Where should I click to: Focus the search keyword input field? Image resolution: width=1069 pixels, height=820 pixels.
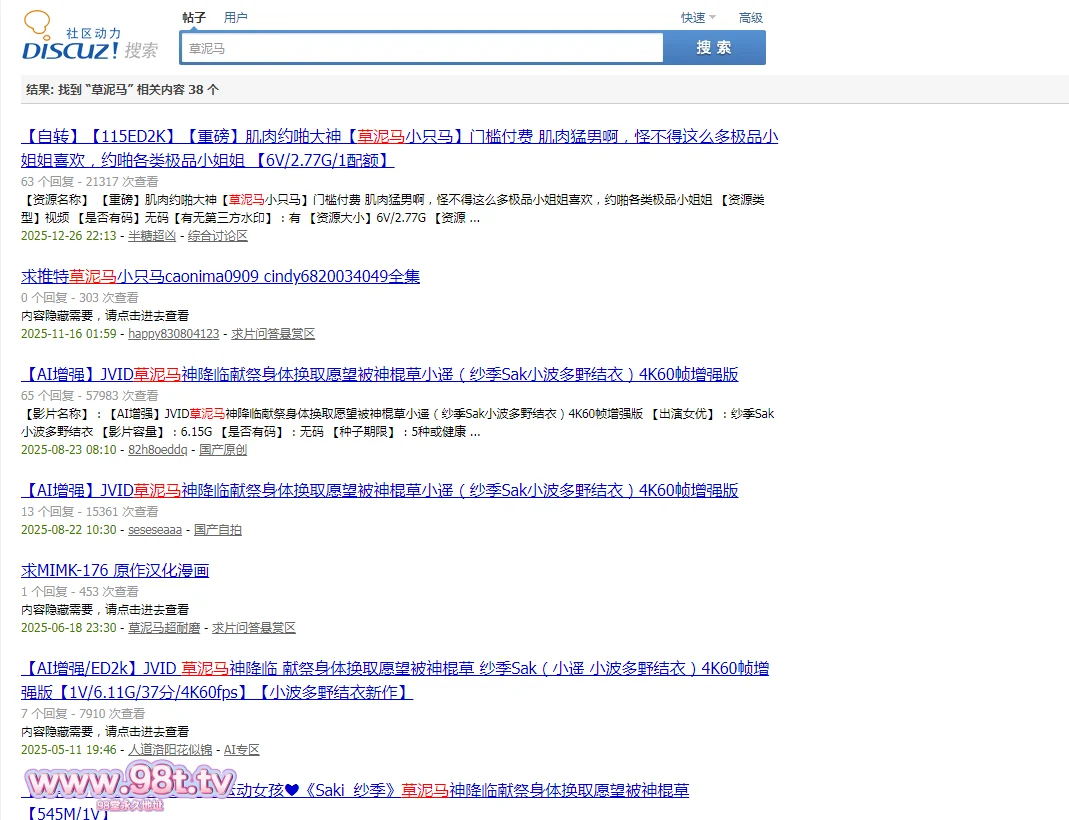click(x=421, y=48)
